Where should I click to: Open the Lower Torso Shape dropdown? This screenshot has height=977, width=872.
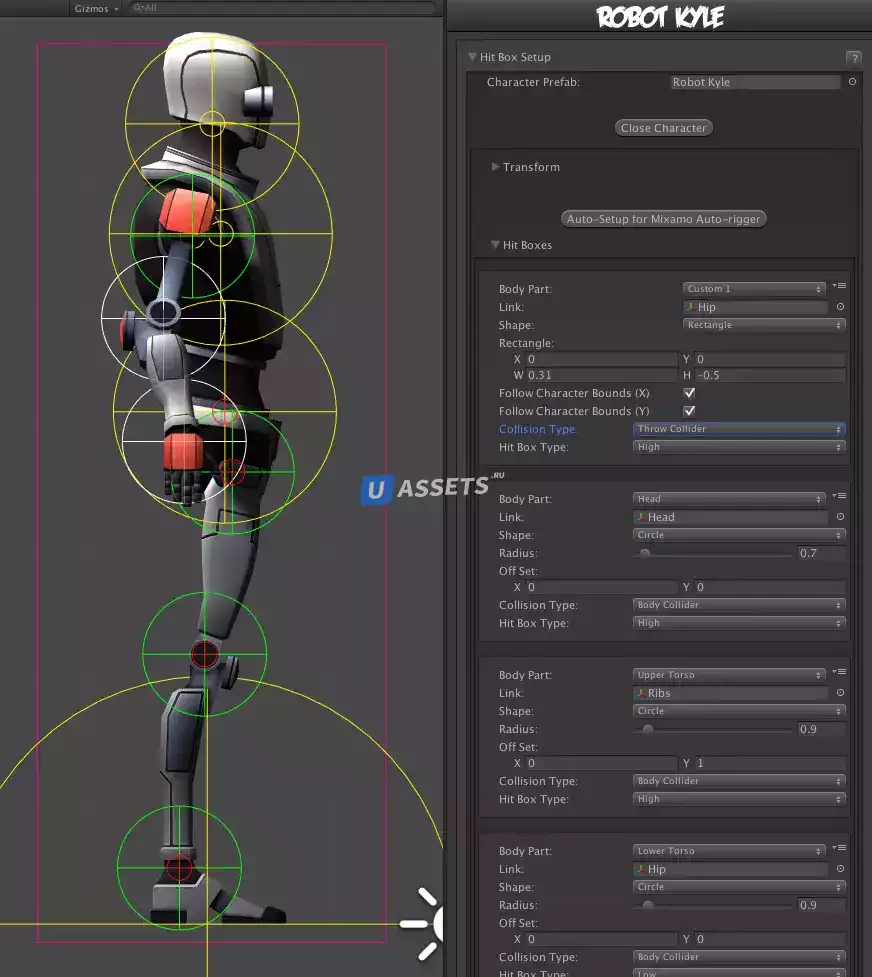click(739, 887)
